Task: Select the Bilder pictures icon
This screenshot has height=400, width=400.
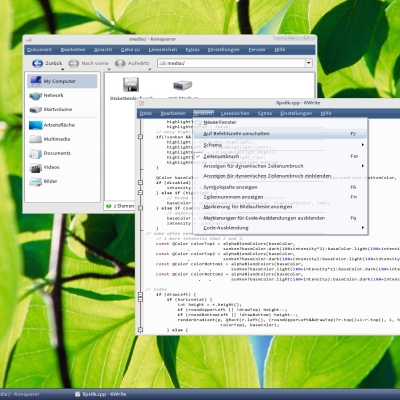Action: tap(35, 182)
